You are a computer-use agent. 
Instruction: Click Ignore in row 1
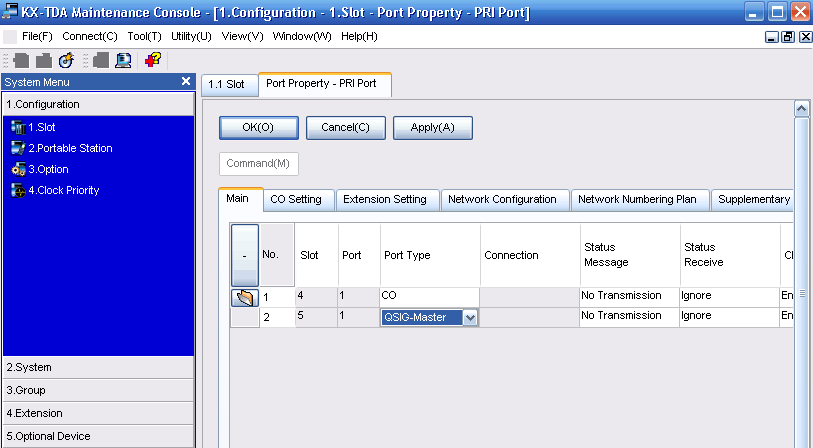[730, 297]
